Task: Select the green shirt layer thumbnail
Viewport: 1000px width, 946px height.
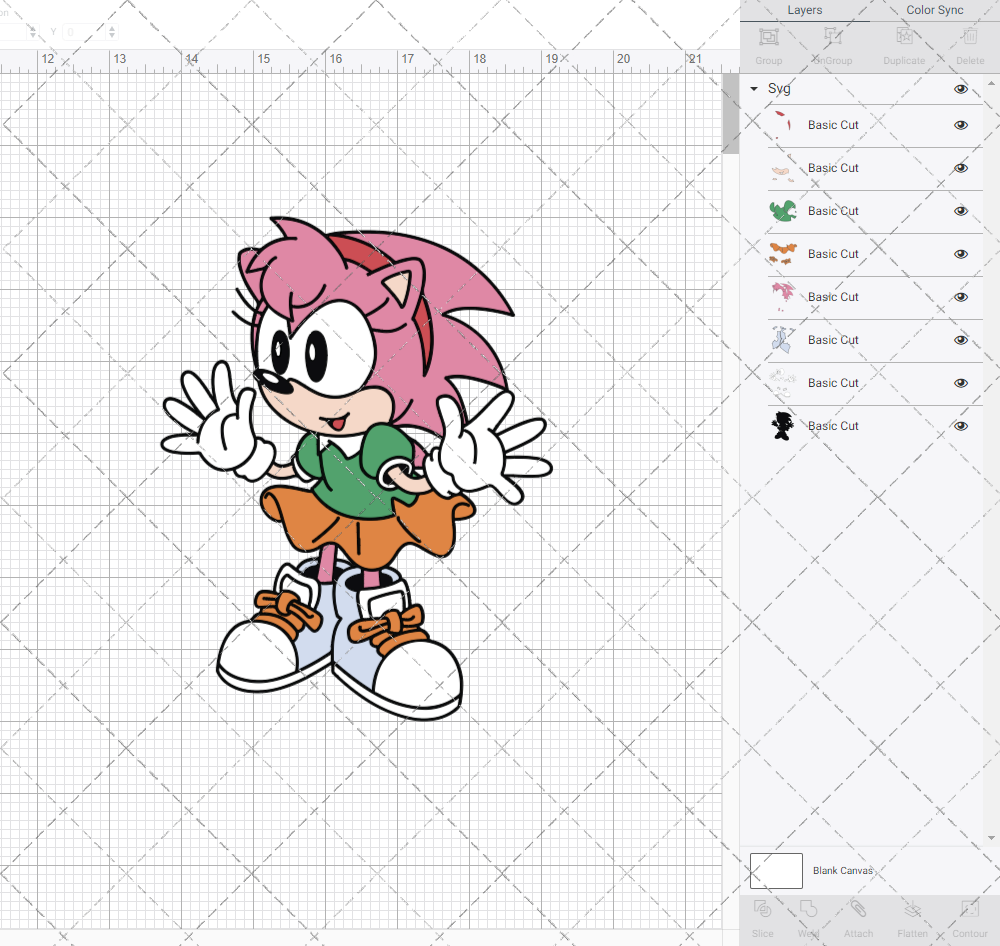Action: coord(783,211)
